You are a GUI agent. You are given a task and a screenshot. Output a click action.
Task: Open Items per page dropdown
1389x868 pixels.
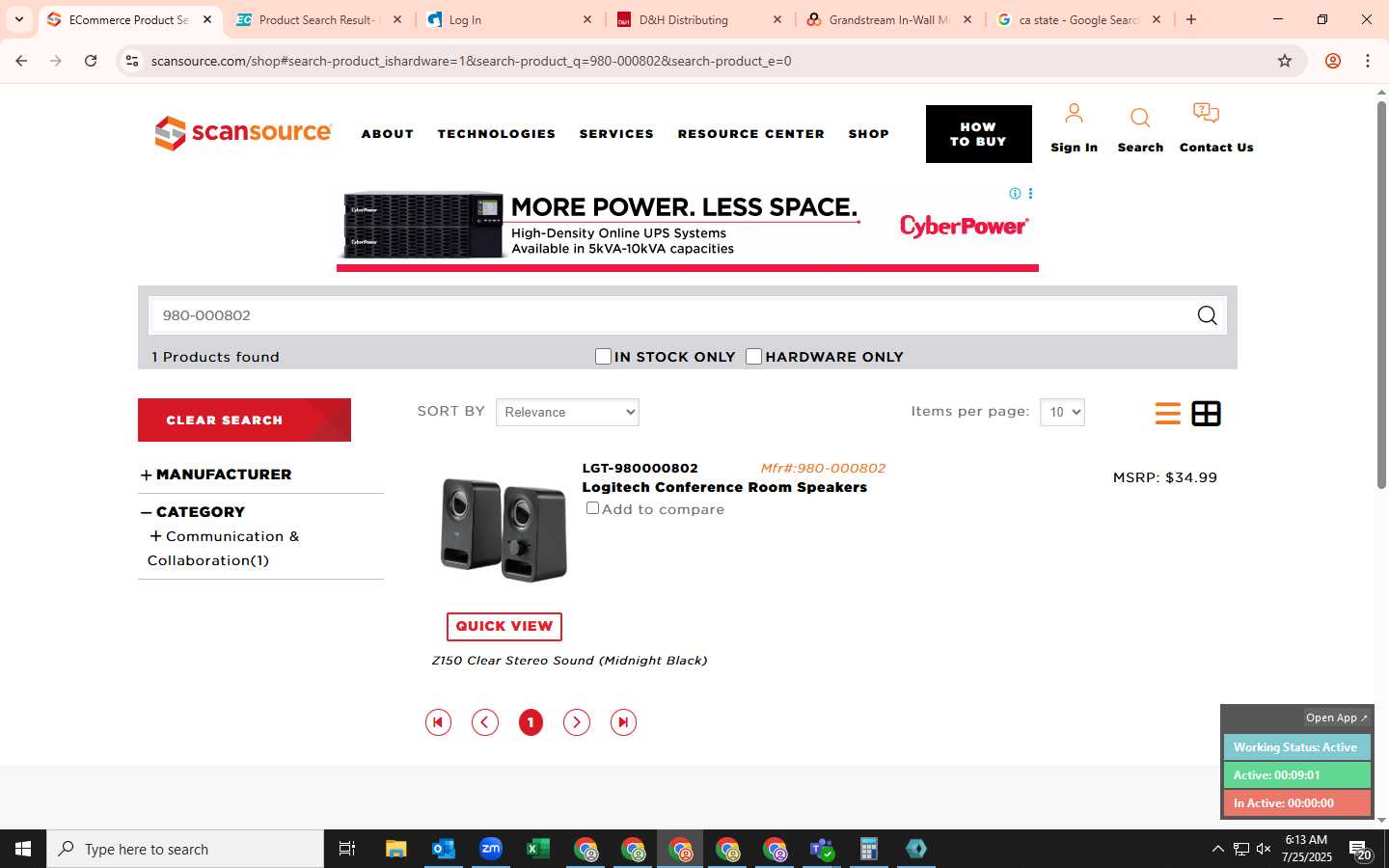1062,412
